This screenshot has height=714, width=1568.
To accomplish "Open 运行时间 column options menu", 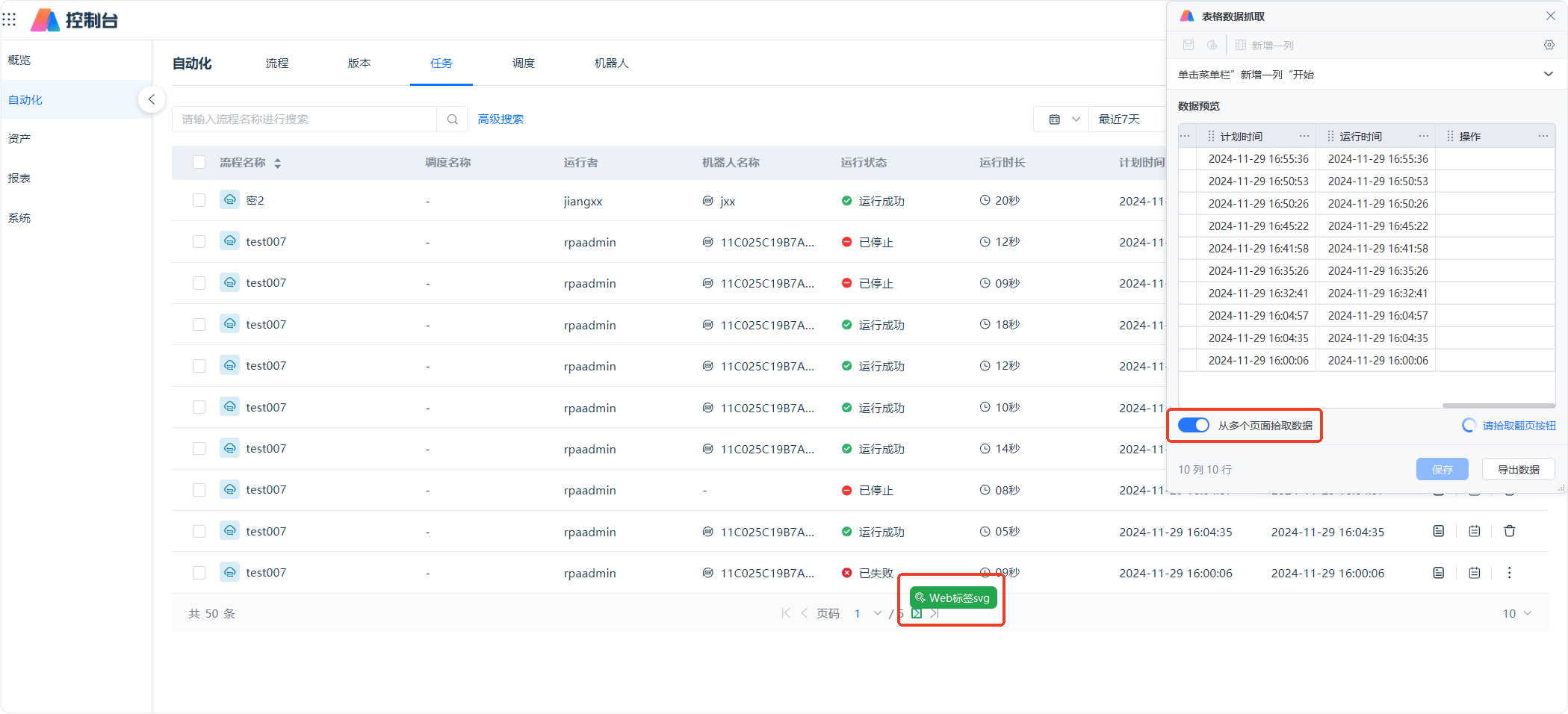I will (x=1424, y=136).
